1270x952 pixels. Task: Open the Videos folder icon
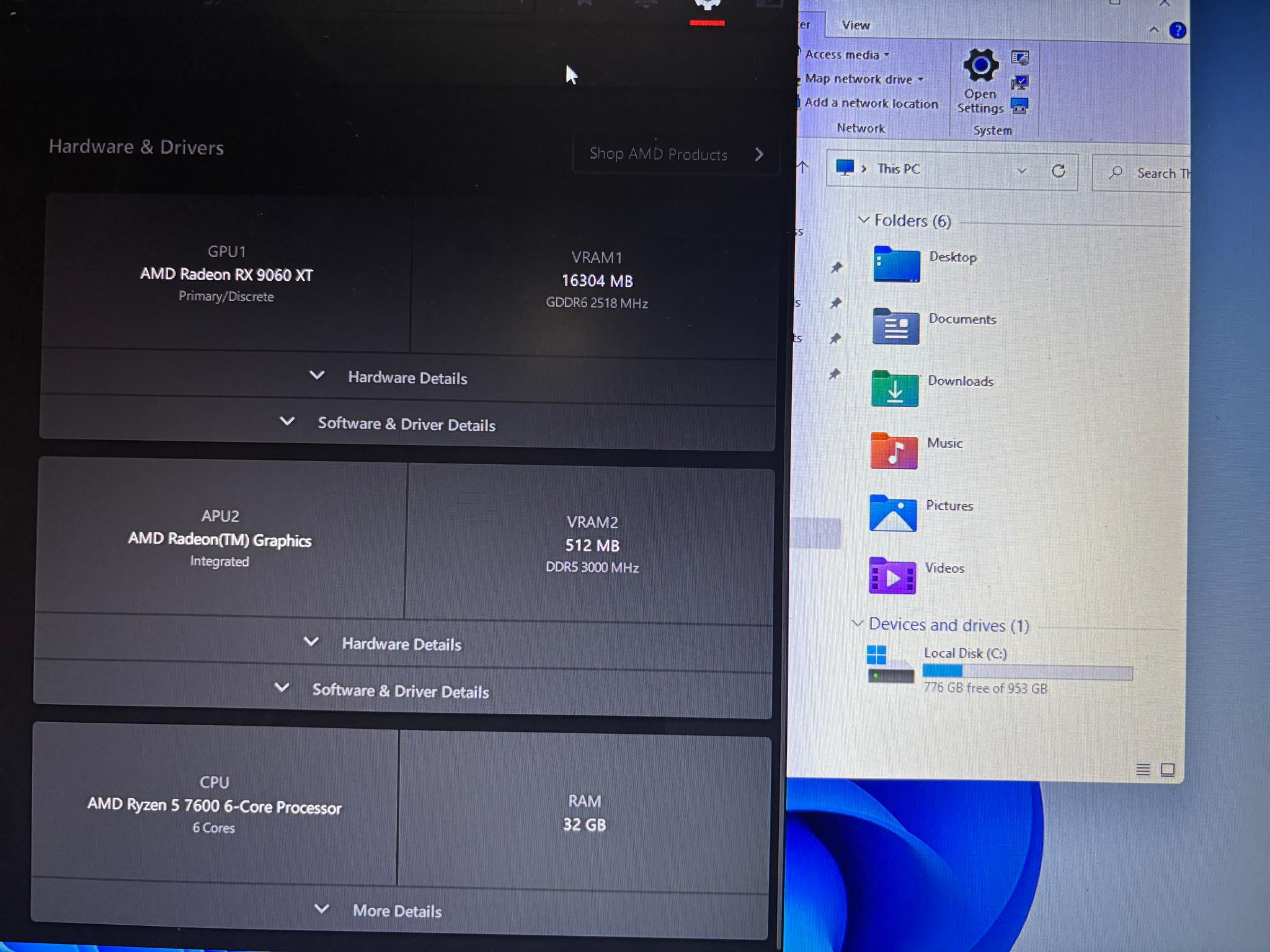pos(892,576)
